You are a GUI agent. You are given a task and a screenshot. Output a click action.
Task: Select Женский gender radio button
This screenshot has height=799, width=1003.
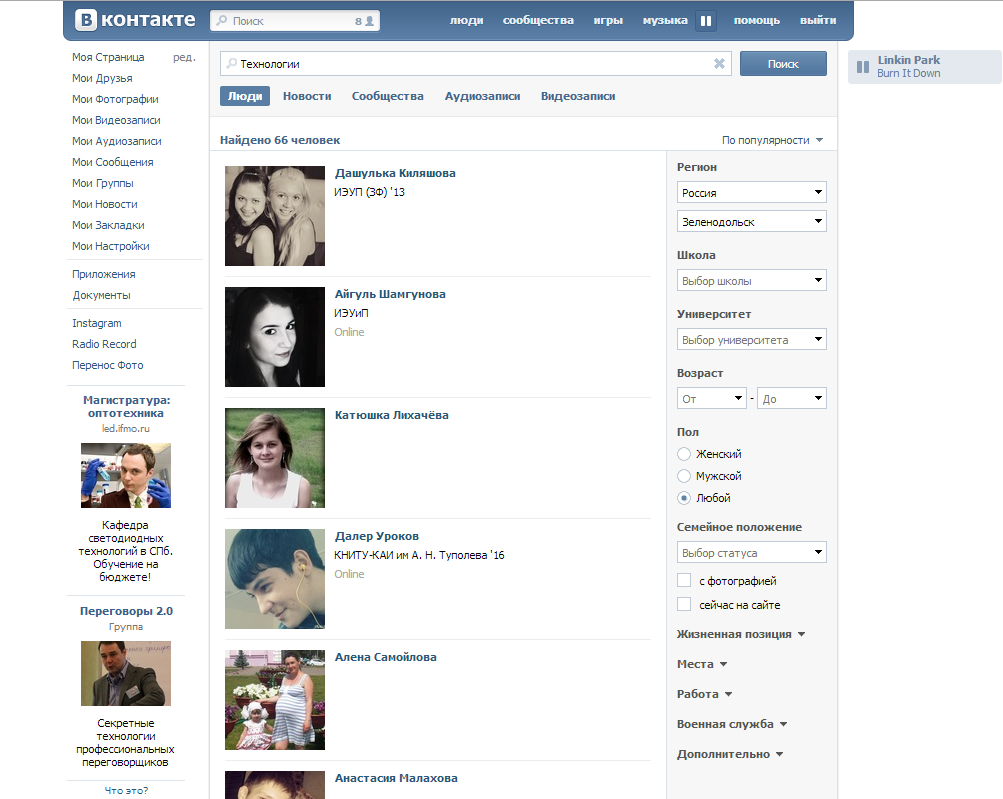tap(684, 454)
